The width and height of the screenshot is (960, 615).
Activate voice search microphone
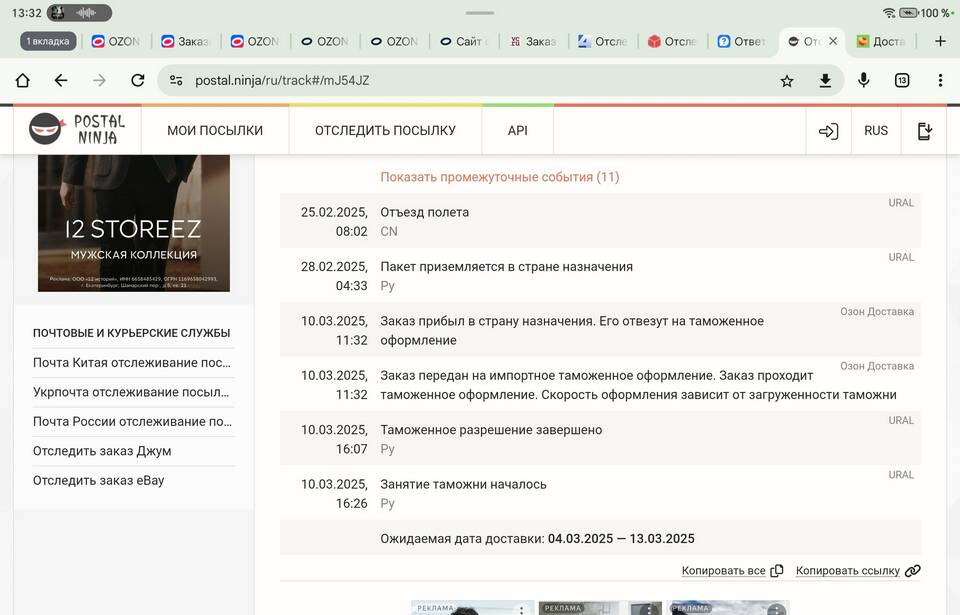(863, 80)
